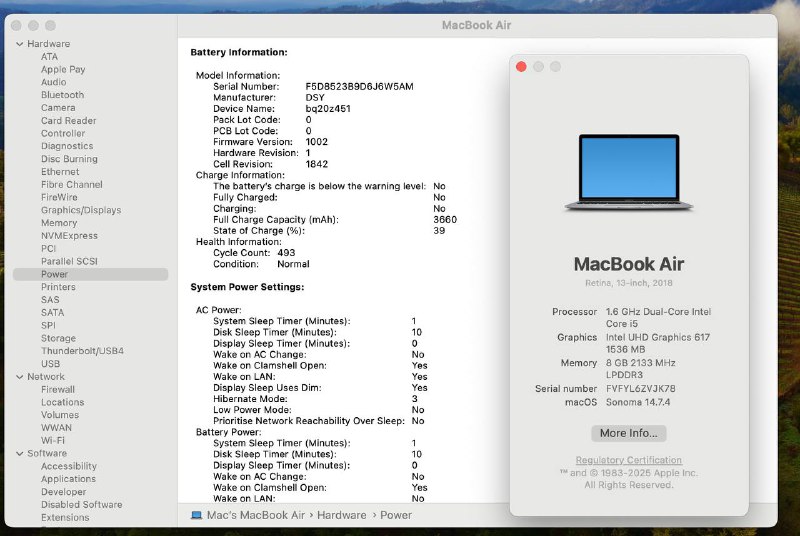Click serial number FVFYL6ZVJK78
Screen dimensions: 800x536
(x=640, y=389)
